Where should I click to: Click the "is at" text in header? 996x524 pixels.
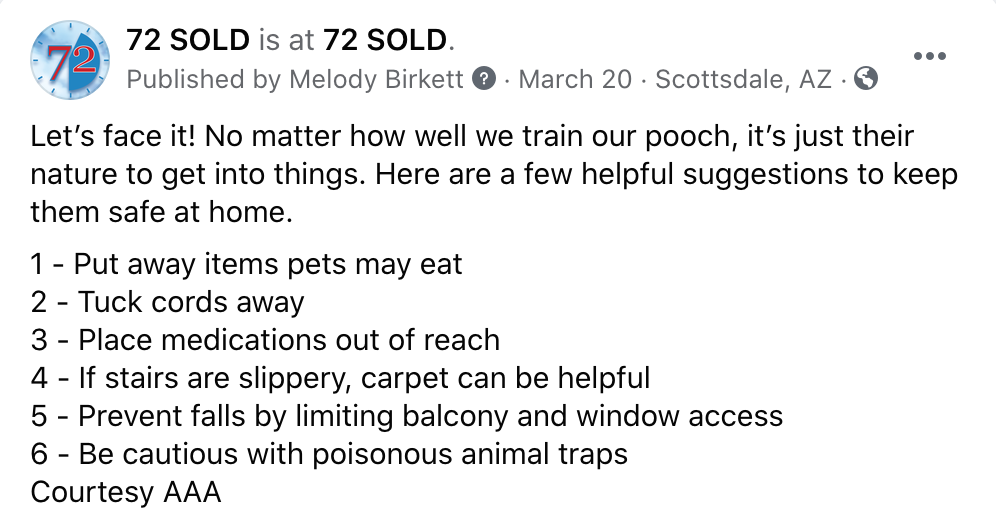point(286,41)
